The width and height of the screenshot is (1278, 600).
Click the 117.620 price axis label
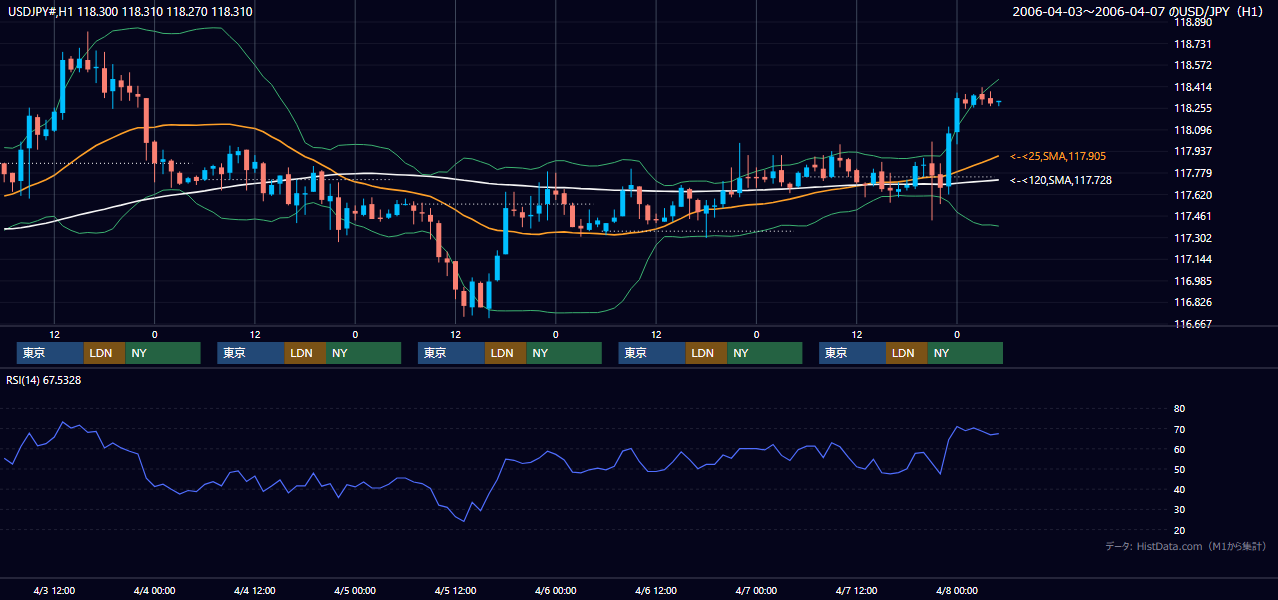pyautogui.click(x=1192, y=195)
